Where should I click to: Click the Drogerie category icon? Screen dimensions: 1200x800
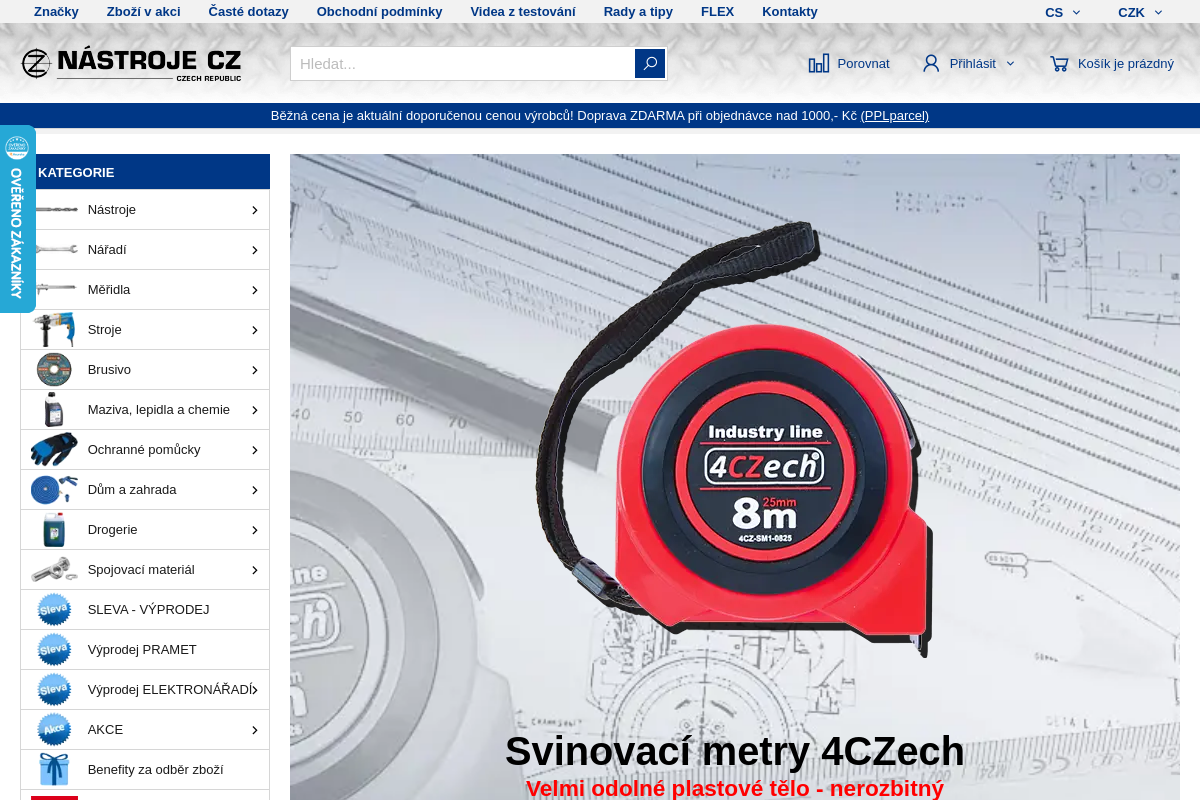(54, 529)
